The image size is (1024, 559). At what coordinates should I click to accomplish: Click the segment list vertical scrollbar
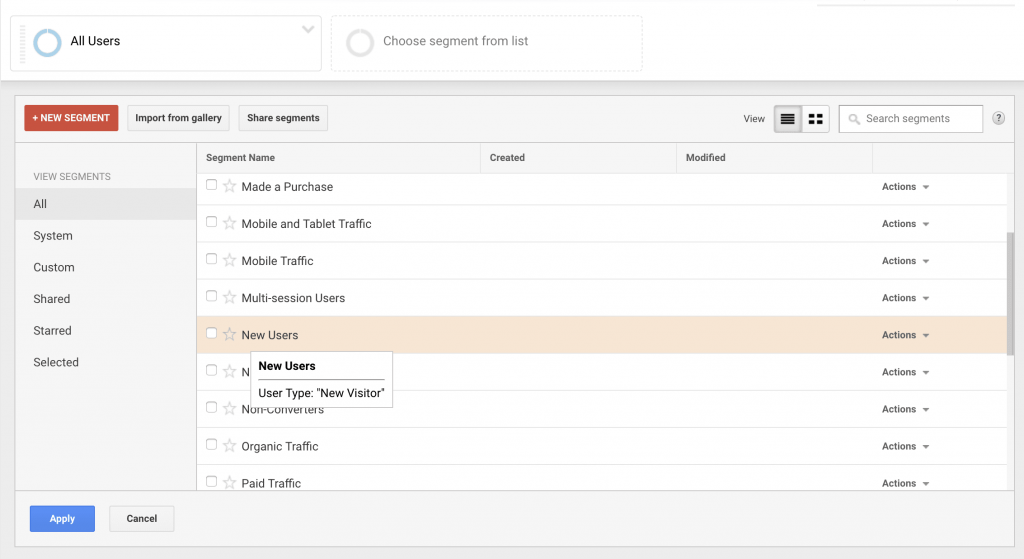tap(1010, 293)
